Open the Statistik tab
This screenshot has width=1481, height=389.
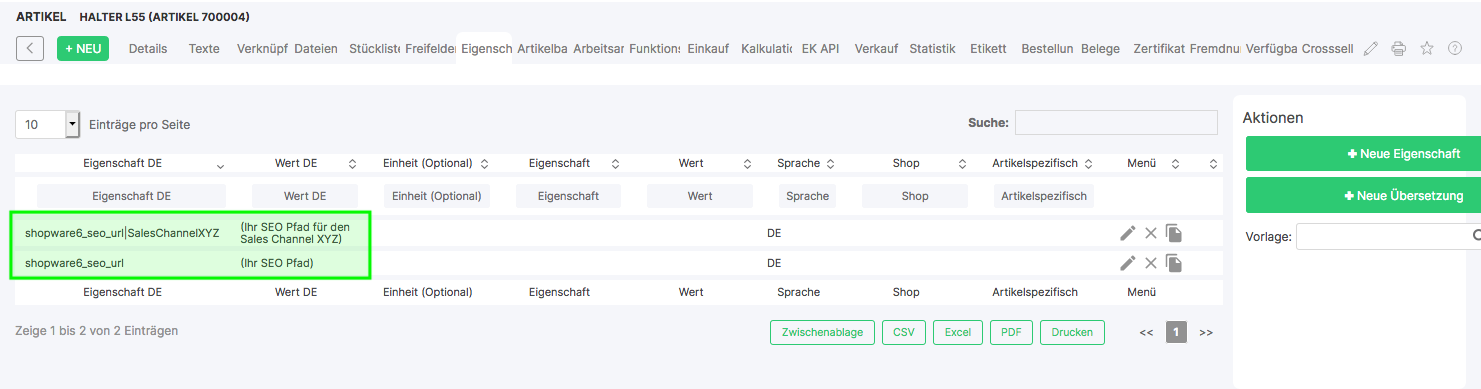pos(932,48)
